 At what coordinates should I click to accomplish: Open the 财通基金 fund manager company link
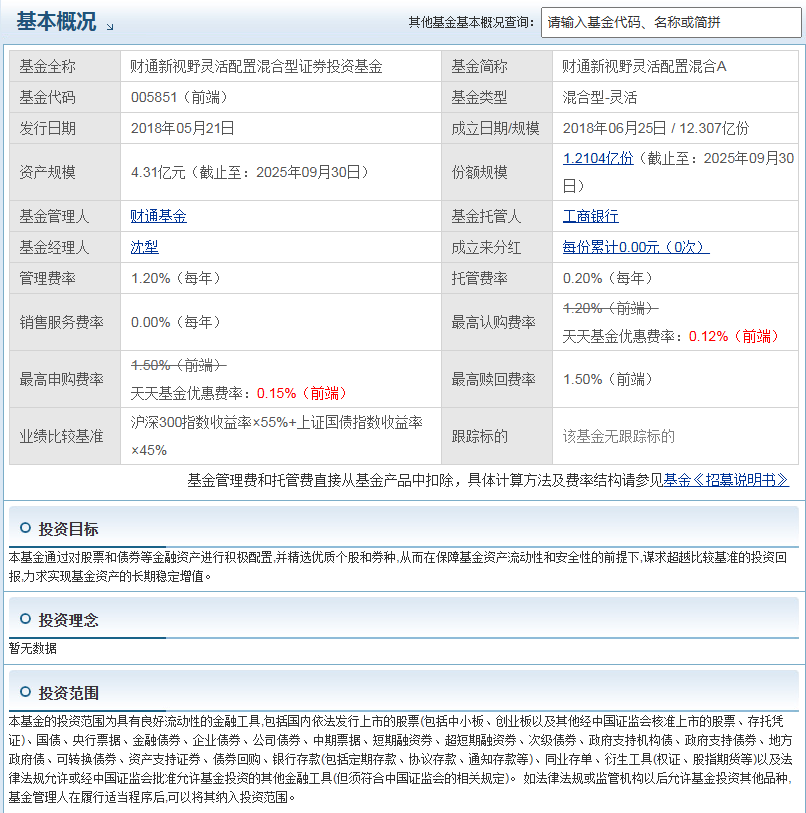pos(159,216)
